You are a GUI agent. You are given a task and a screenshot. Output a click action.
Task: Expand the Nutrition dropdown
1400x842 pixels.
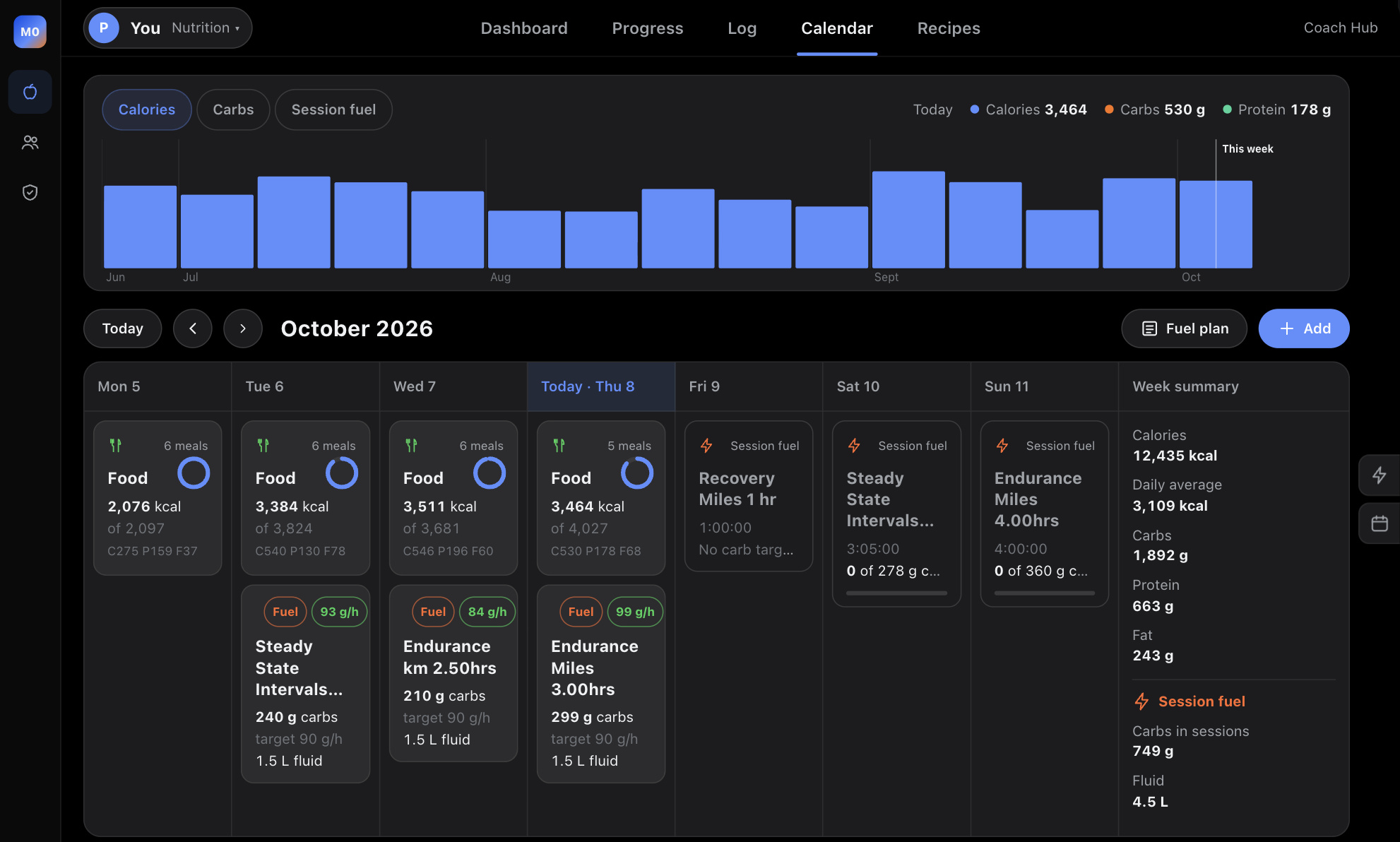coord(206,28)
